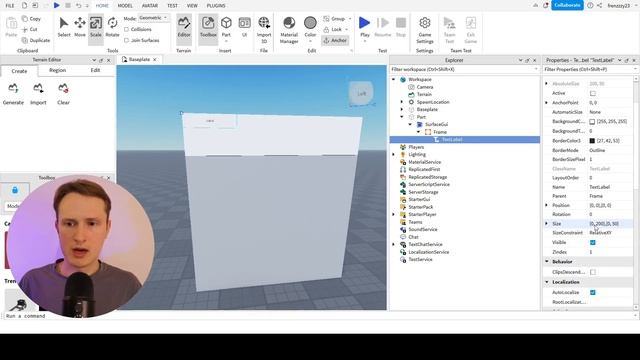
Task: Click the Collaborate button
Action: point(567,5)
